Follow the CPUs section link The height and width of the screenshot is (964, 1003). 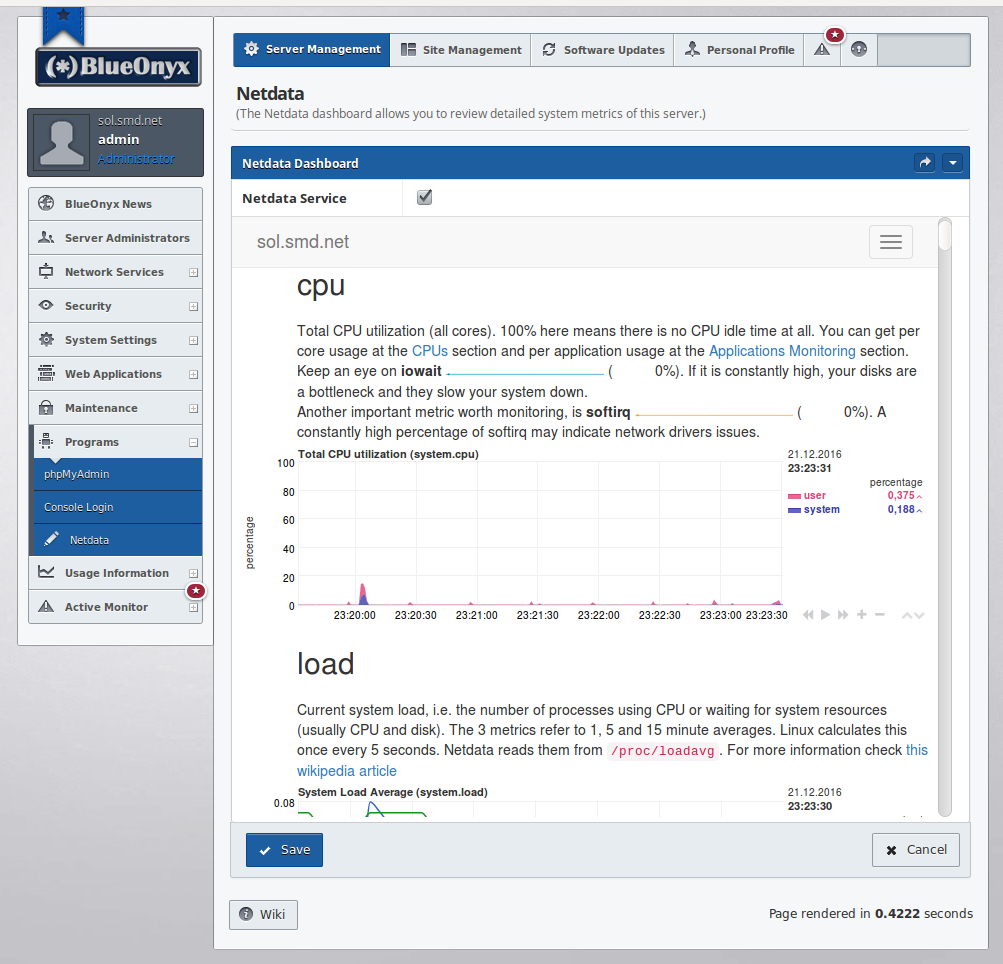(x=430, y=351)
